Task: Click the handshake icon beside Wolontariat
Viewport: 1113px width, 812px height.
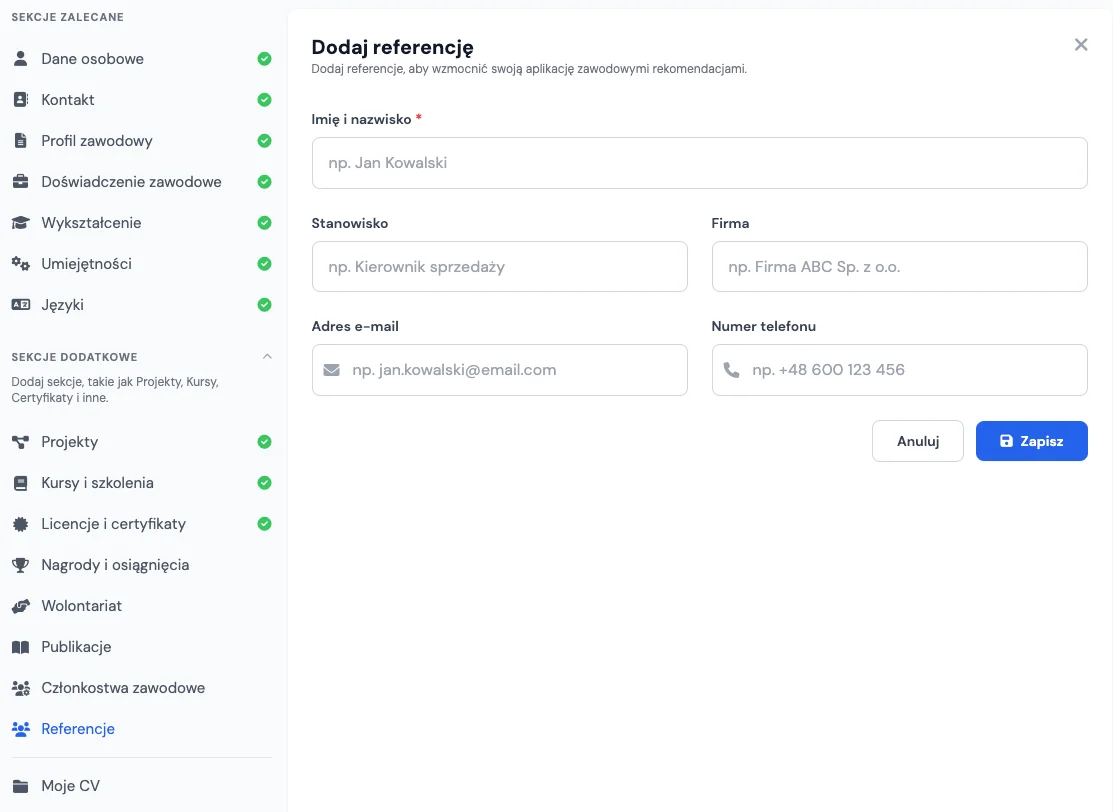Action: (21, 606)
